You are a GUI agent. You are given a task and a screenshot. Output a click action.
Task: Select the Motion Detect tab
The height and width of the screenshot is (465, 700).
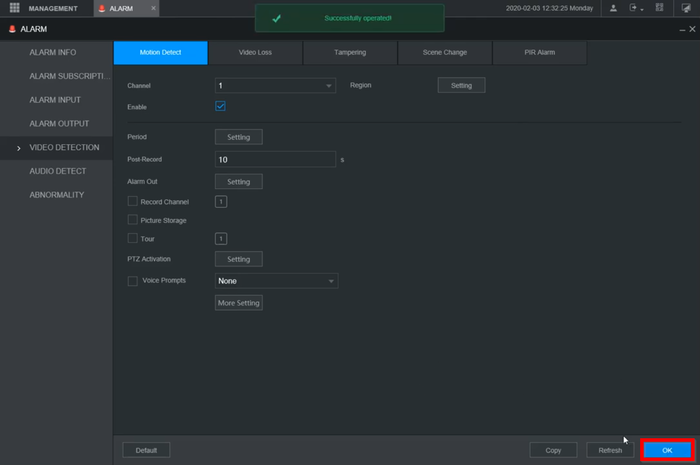(161, 53)
